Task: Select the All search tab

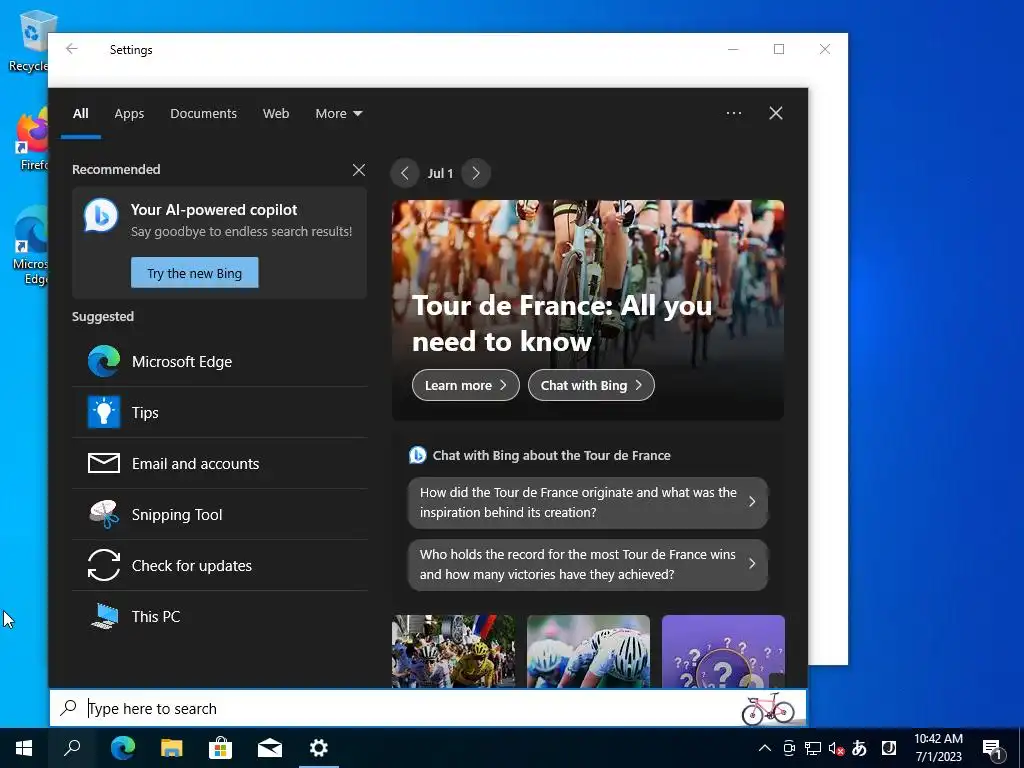Action: tap(80, 114)
